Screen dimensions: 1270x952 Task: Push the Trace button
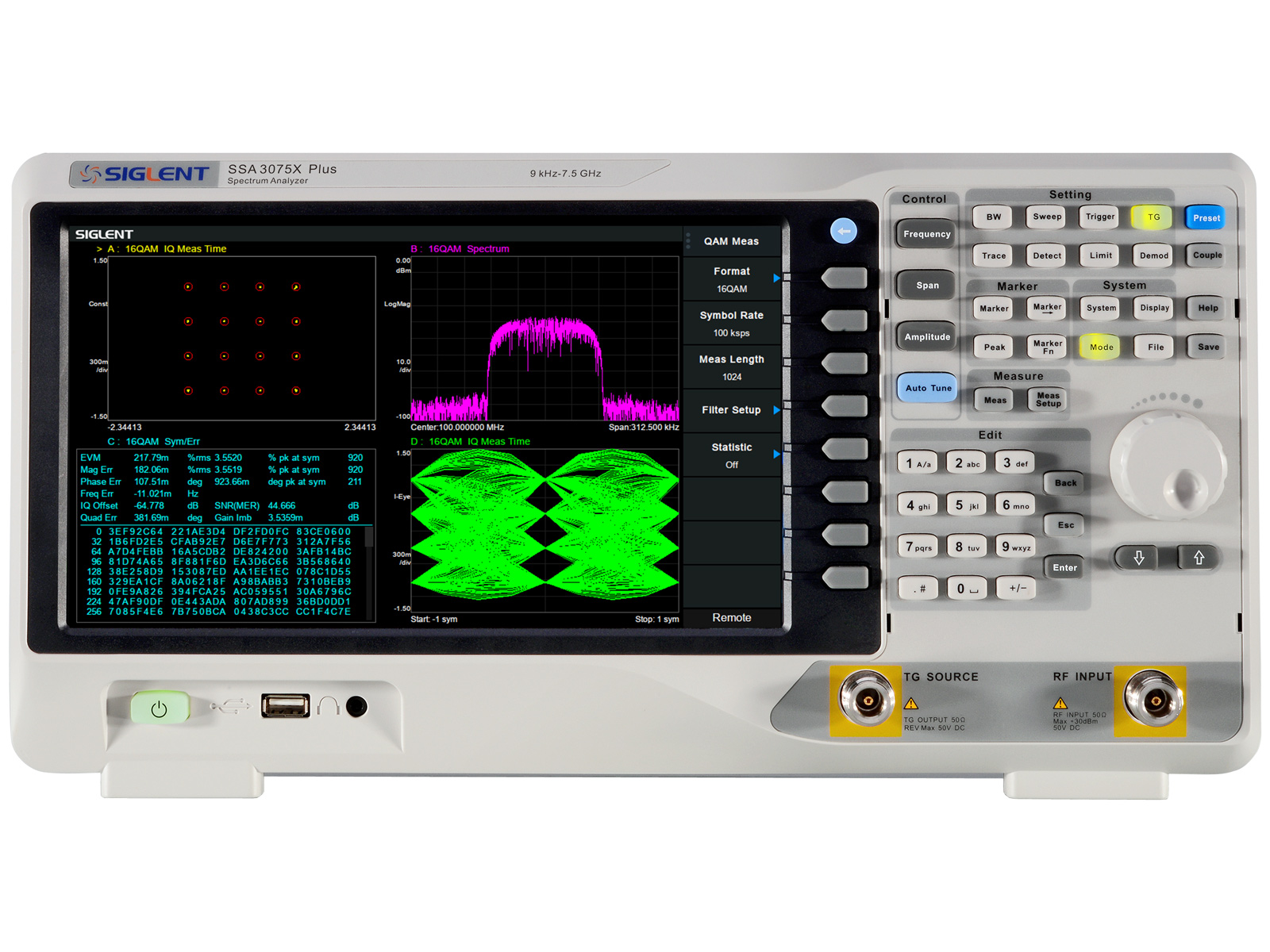click(993, 255)
